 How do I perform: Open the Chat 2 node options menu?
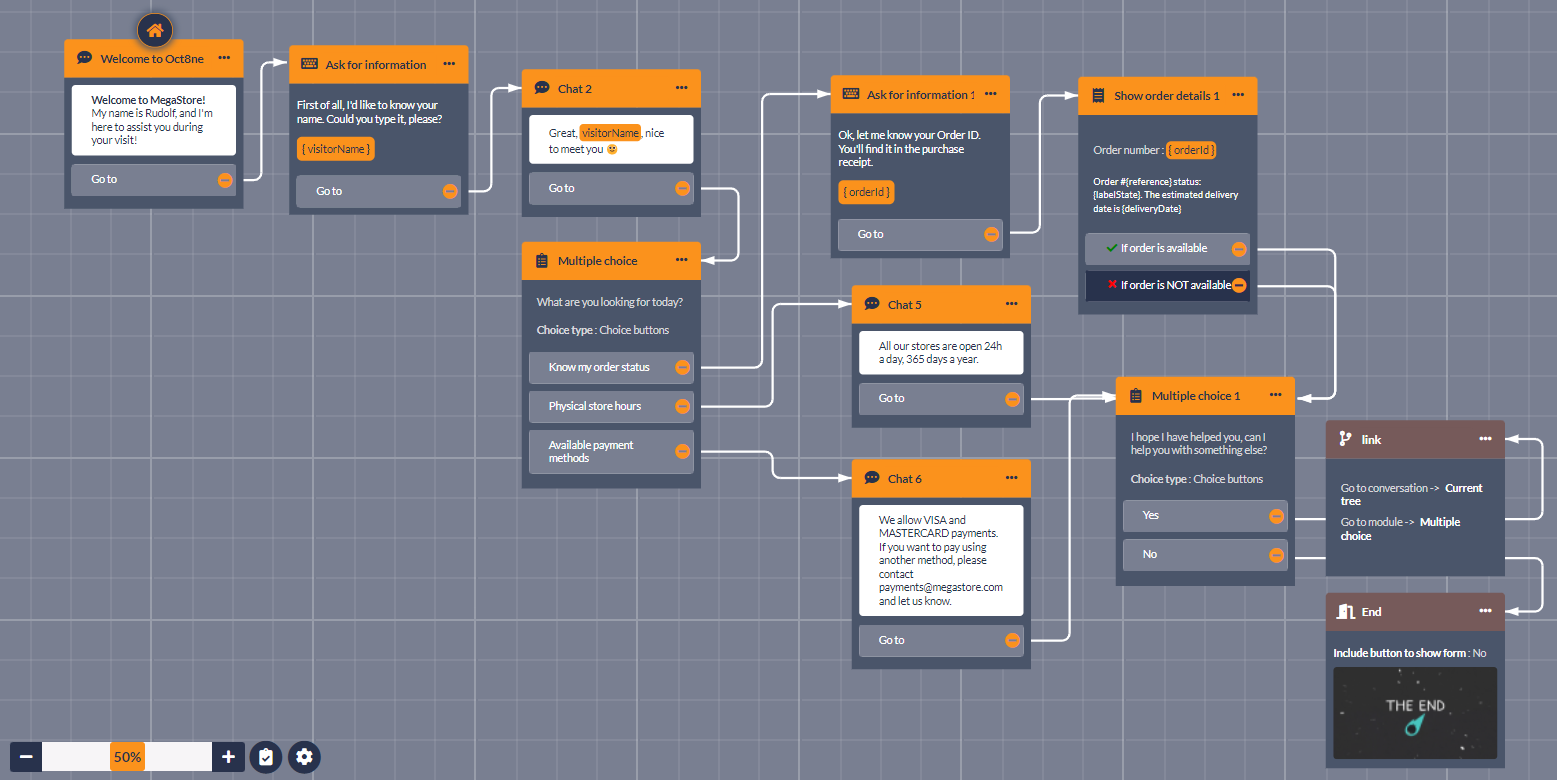point(681,88)
